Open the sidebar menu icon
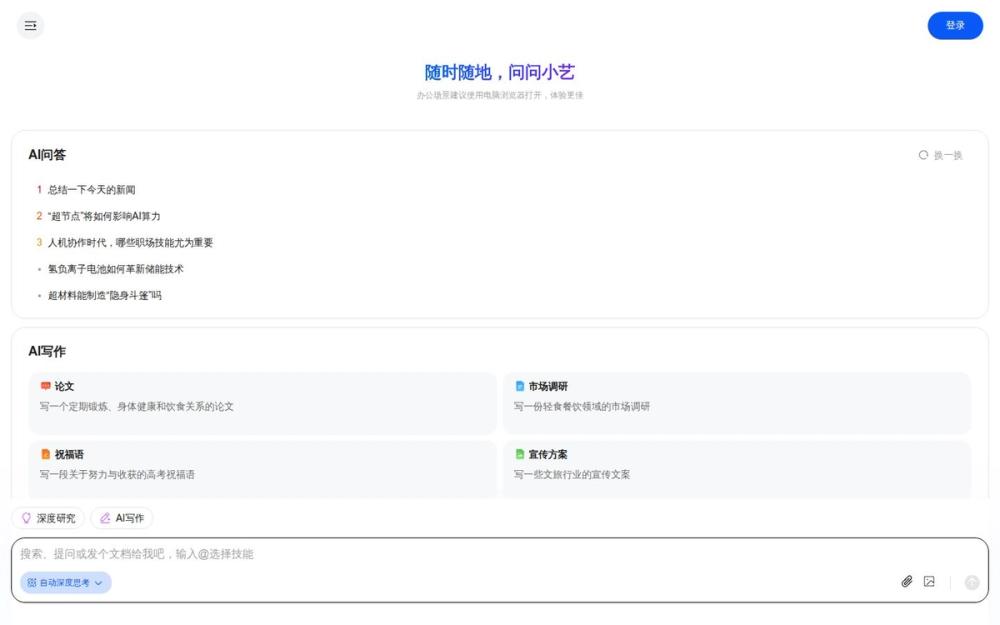Image resolution: width=1000 pixels, height=625 pixels. point(30,26)
